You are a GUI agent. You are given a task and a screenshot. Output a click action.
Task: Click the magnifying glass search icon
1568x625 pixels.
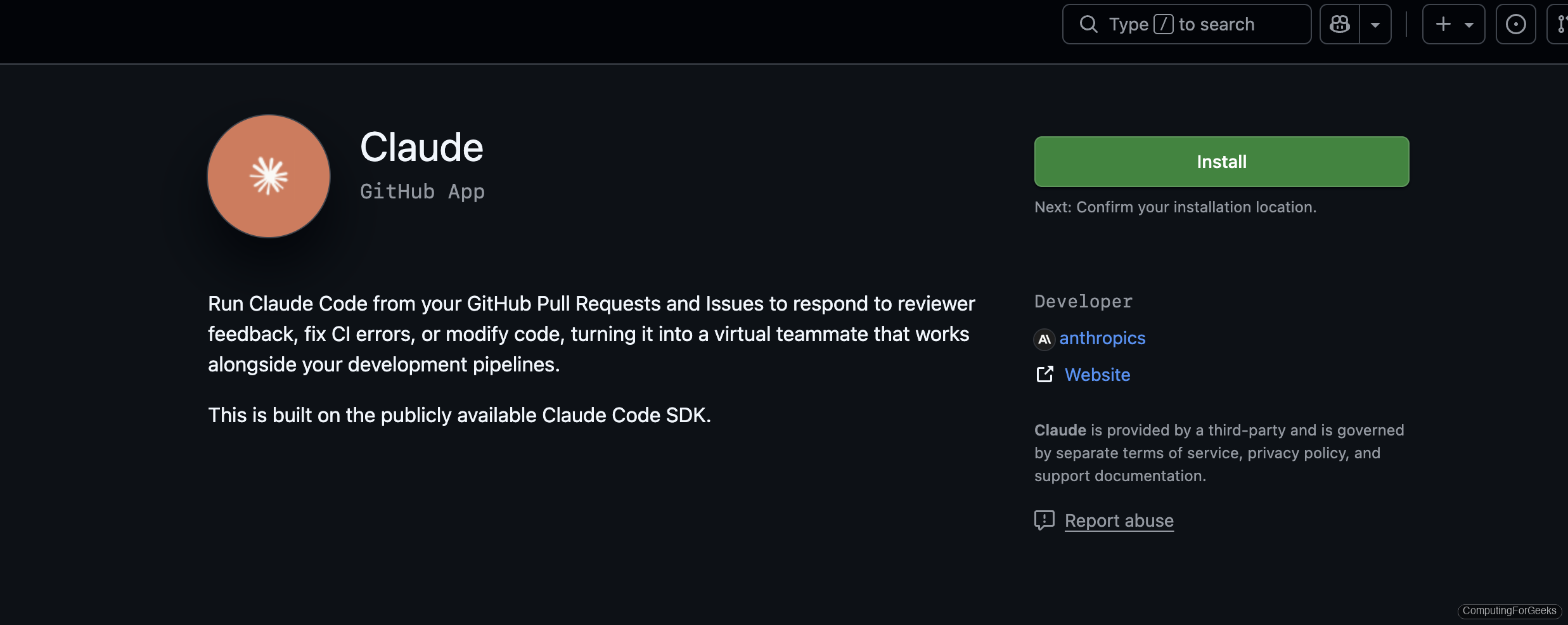1089,23
